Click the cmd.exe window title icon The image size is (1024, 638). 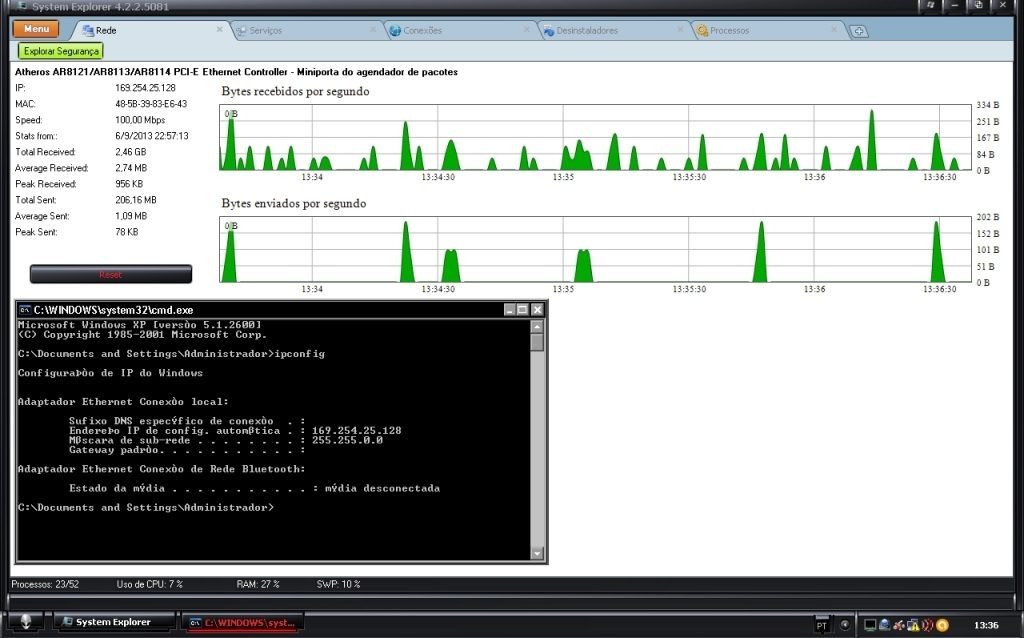[25, 310]
